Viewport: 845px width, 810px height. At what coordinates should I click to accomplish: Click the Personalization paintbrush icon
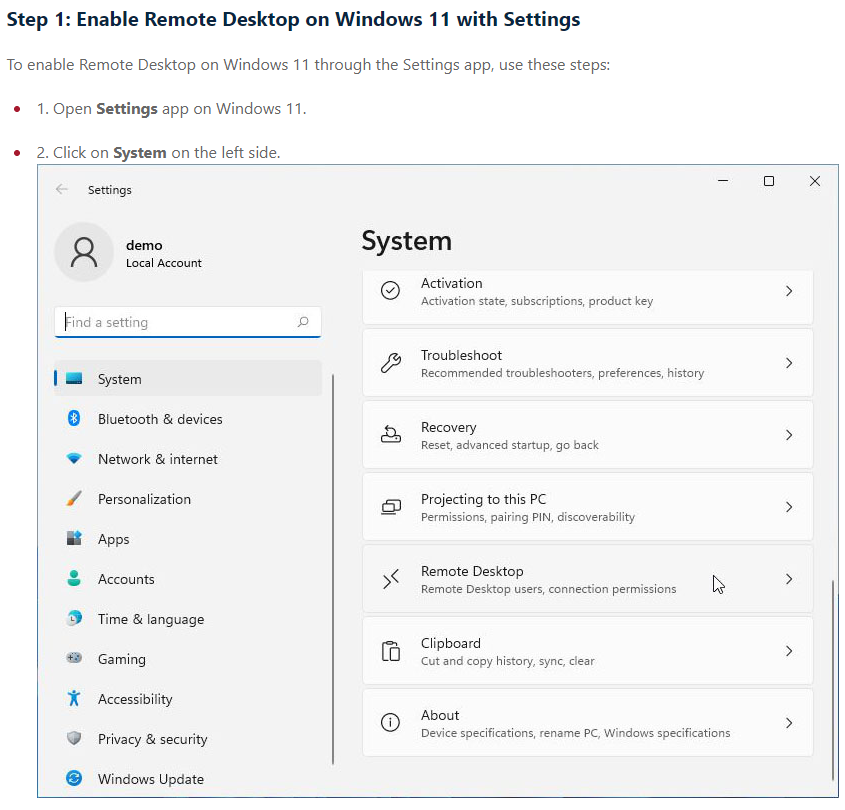click(x=74, y=499)
